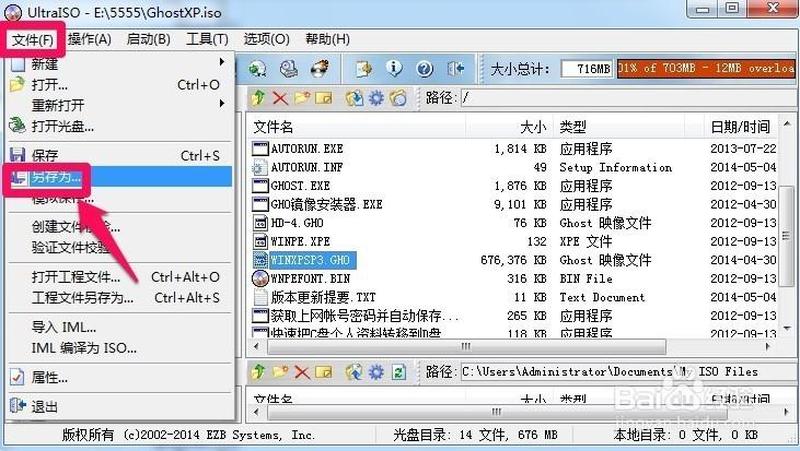The width and height of the screenshot is (800, 451).
Task: Choose IML 编译为 ISO... menu entry
Action: [x=120, y=348]
